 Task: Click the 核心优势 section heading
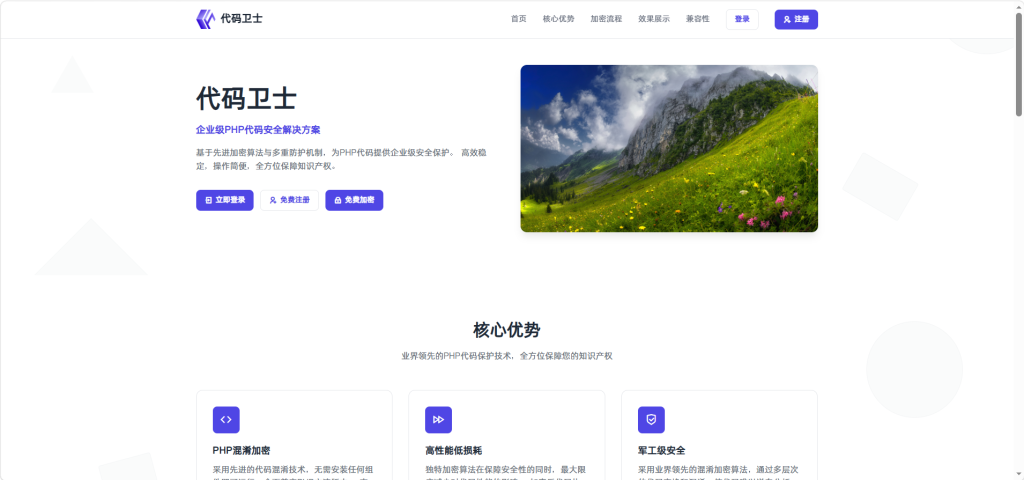(x=507, y=330)
